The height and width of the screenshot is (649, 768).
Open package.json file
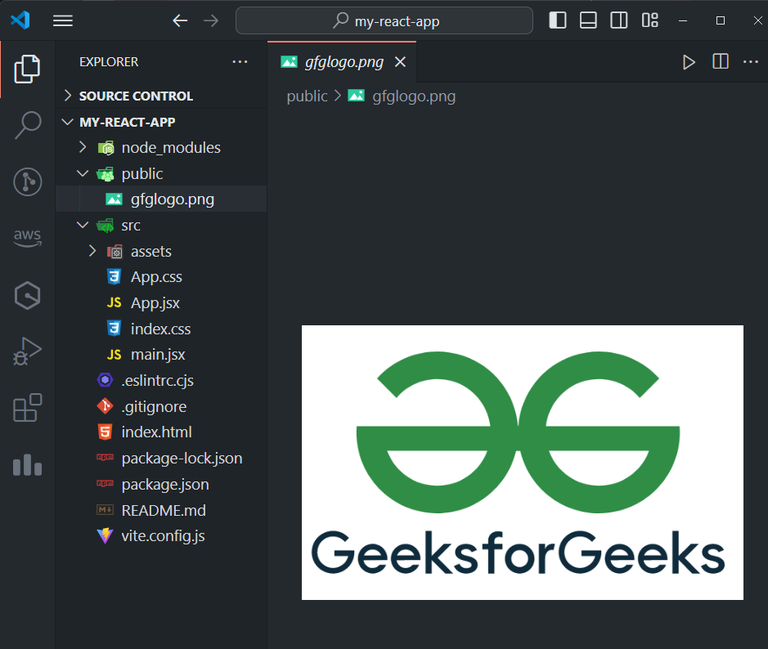(161, 484)
